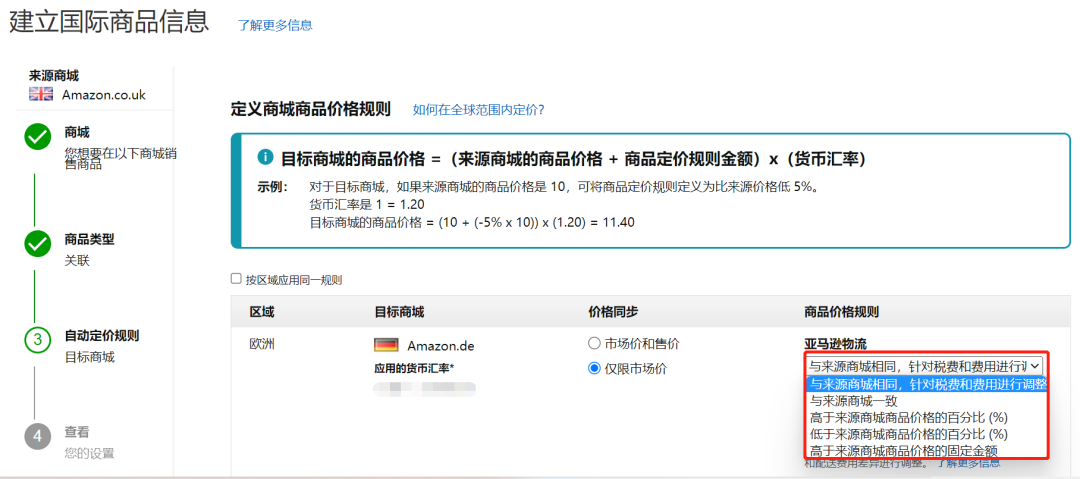
Task: Click the 价格同步 column header
Action: coord(613,312)
